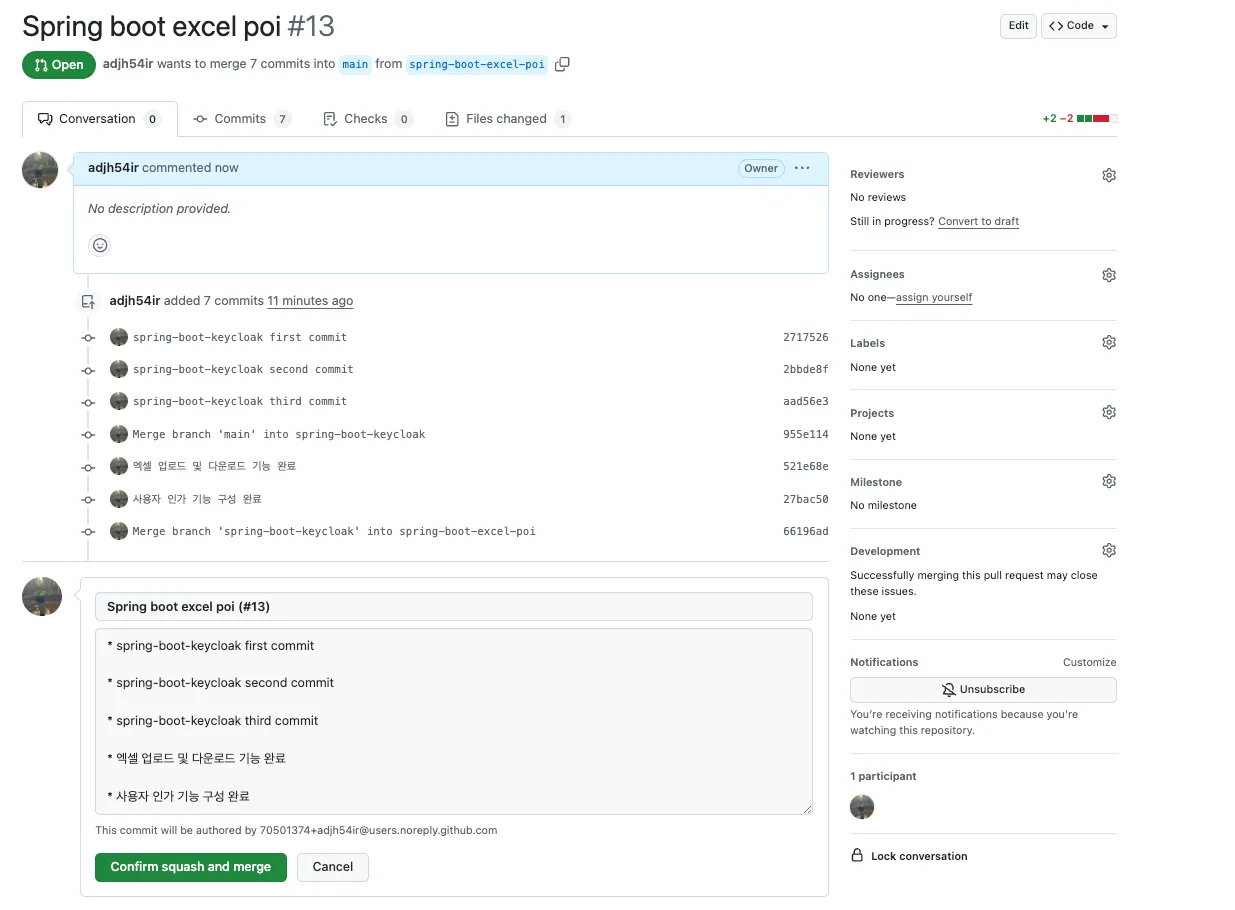Viewport: 1235px width, 910px height.
Task: Open the spring-boot-excel-poi head branch link
Action: (477, 64)
